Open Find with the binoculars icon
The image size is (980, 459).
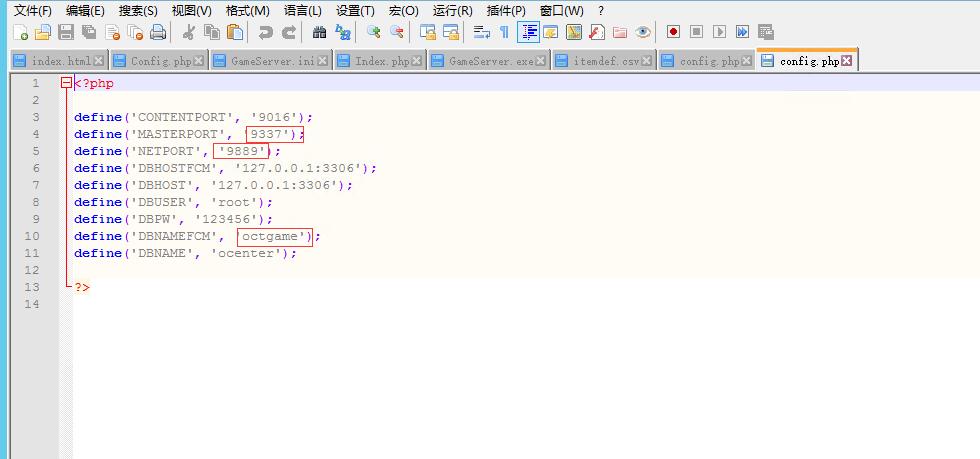pos(320,32)
